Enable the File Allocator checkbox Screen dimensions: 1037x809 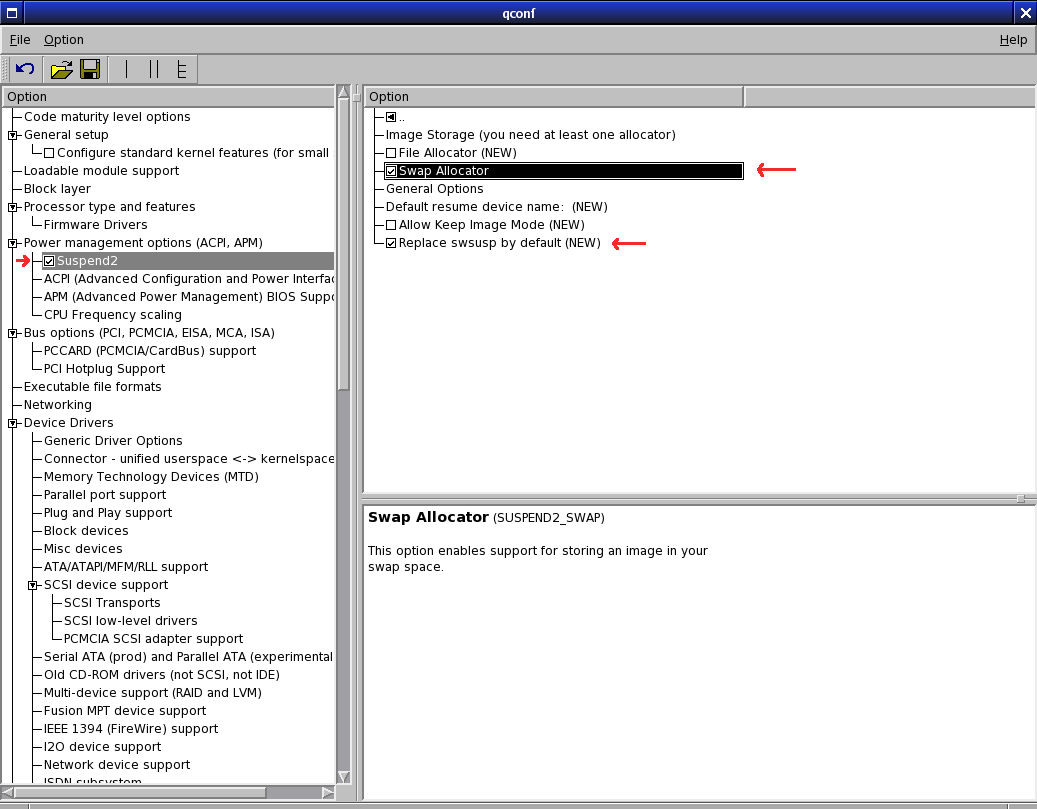pyautogui.click(x=391, y=153)
